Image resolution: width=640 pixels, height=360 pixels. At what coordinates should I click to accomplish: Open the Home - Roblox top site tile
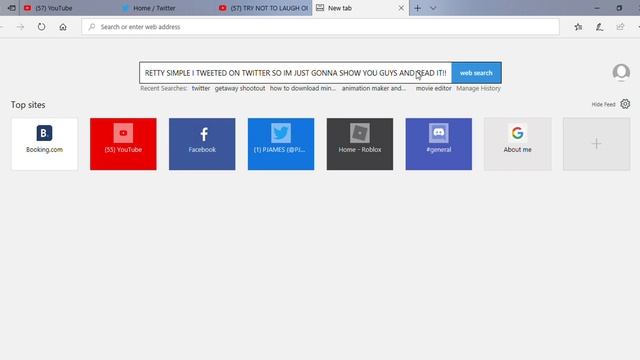click(x=360, y=144)
